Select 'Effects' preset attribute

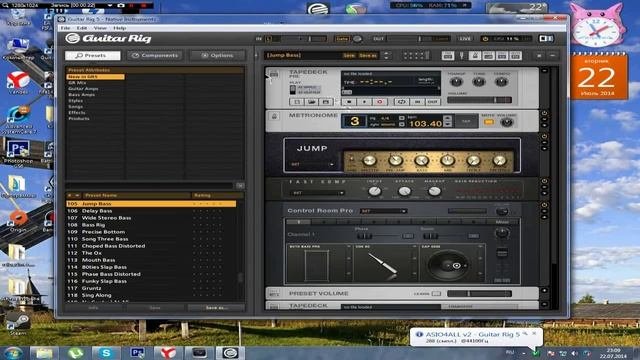(77, 113)
